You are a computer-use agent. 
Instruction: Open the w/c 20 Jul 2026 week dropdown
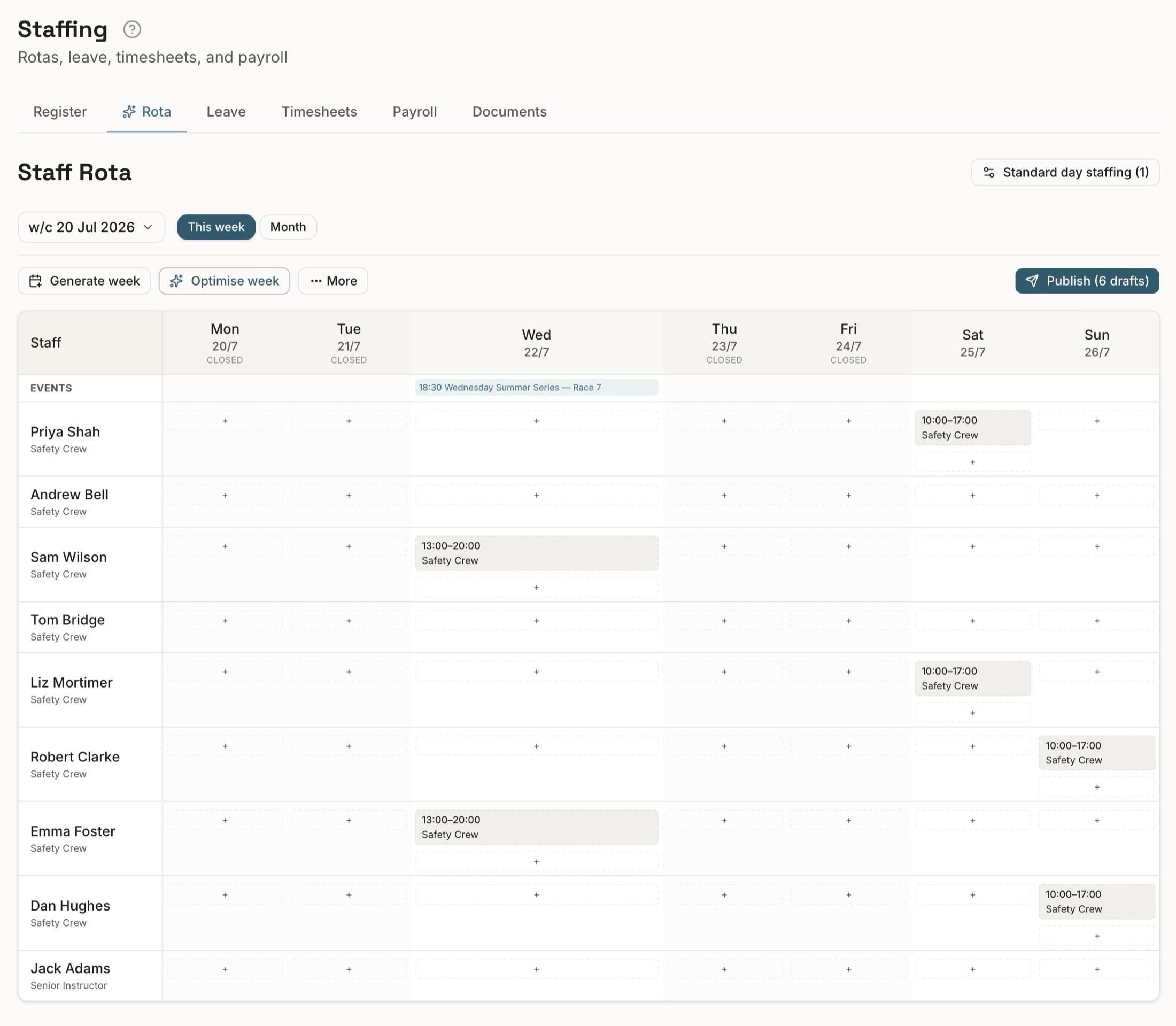91,227
